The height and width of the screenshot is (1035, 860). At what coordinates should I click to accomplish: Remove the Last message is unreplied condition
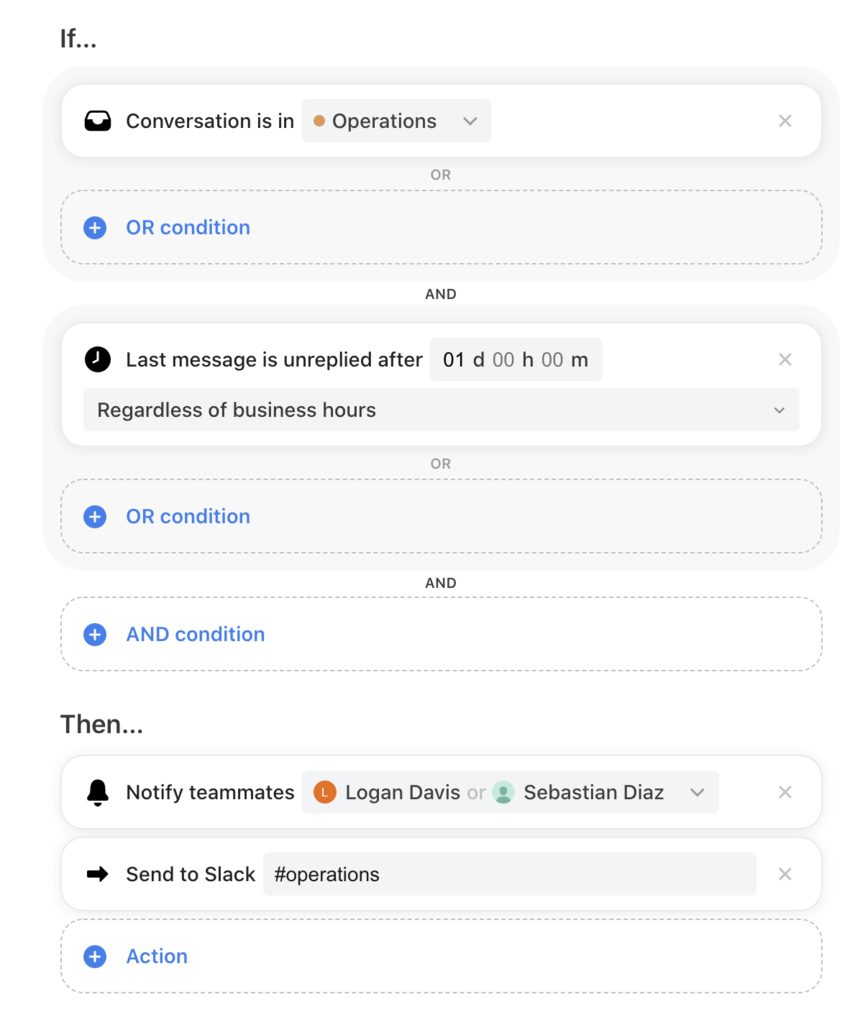point(785,360)
